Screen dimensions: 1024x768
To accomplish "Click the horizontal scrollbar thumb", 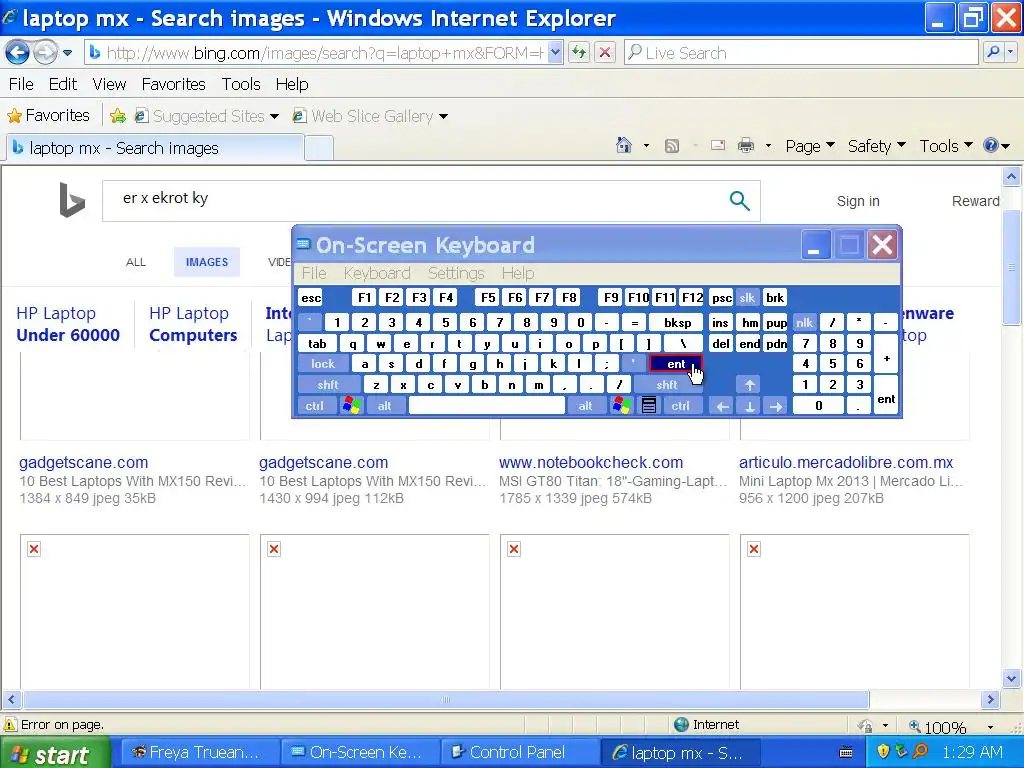I will (x=446, y=699).
